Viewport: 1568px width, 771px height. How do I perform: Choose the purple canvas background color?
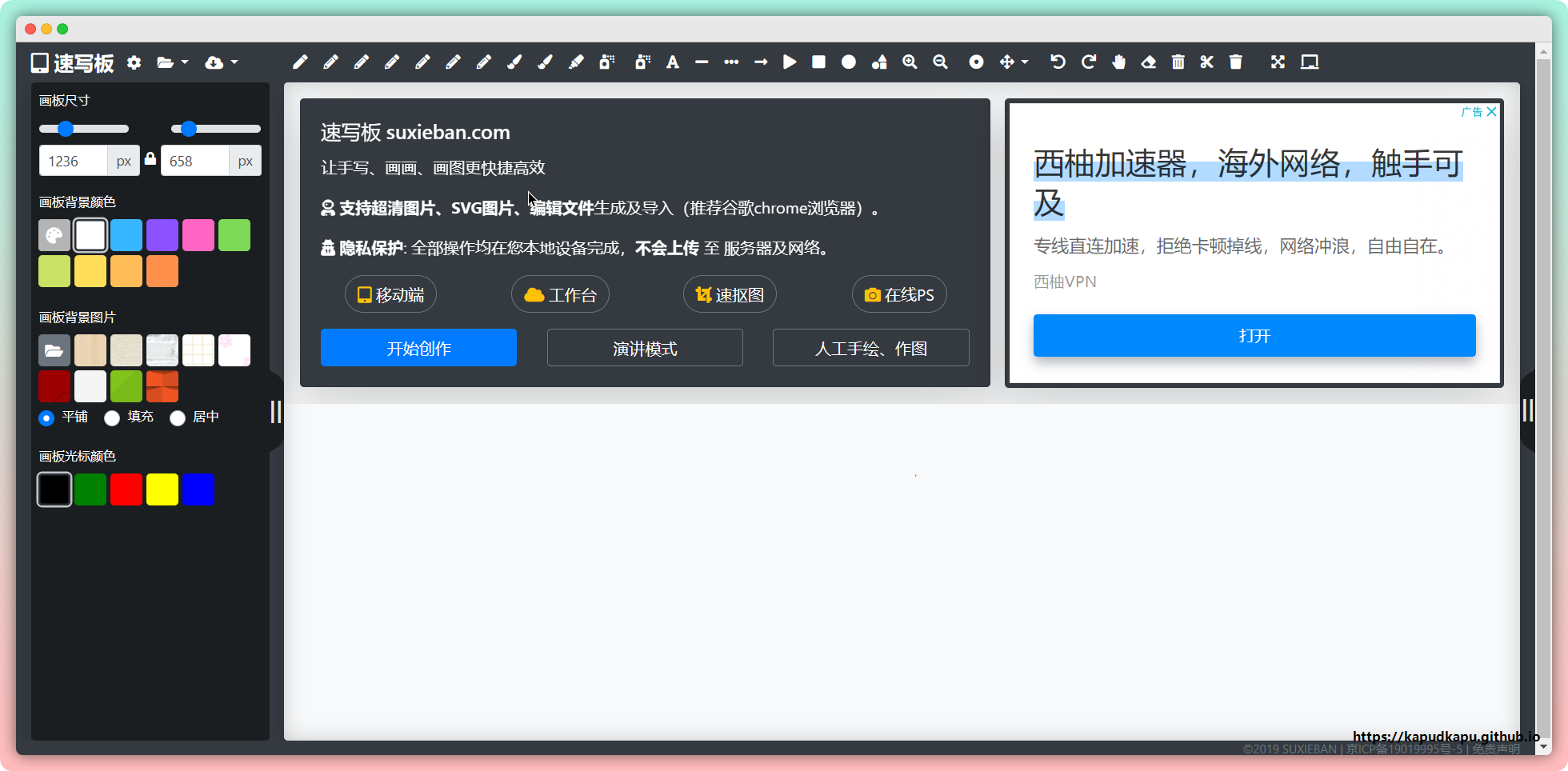point(162,235)
